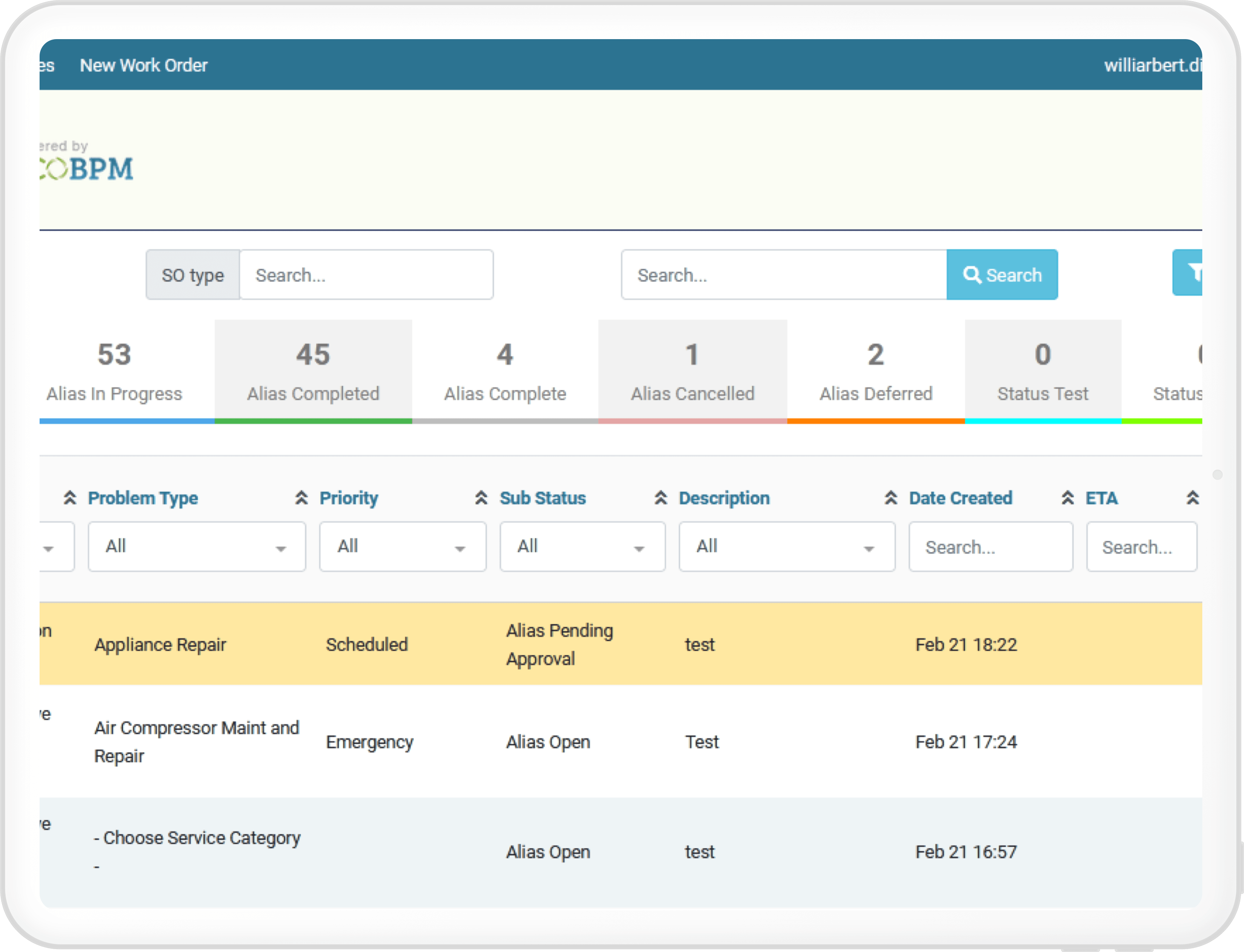The image size is (1244, 952).
Task: Click the blue Search button
Action: (1002, 275)
